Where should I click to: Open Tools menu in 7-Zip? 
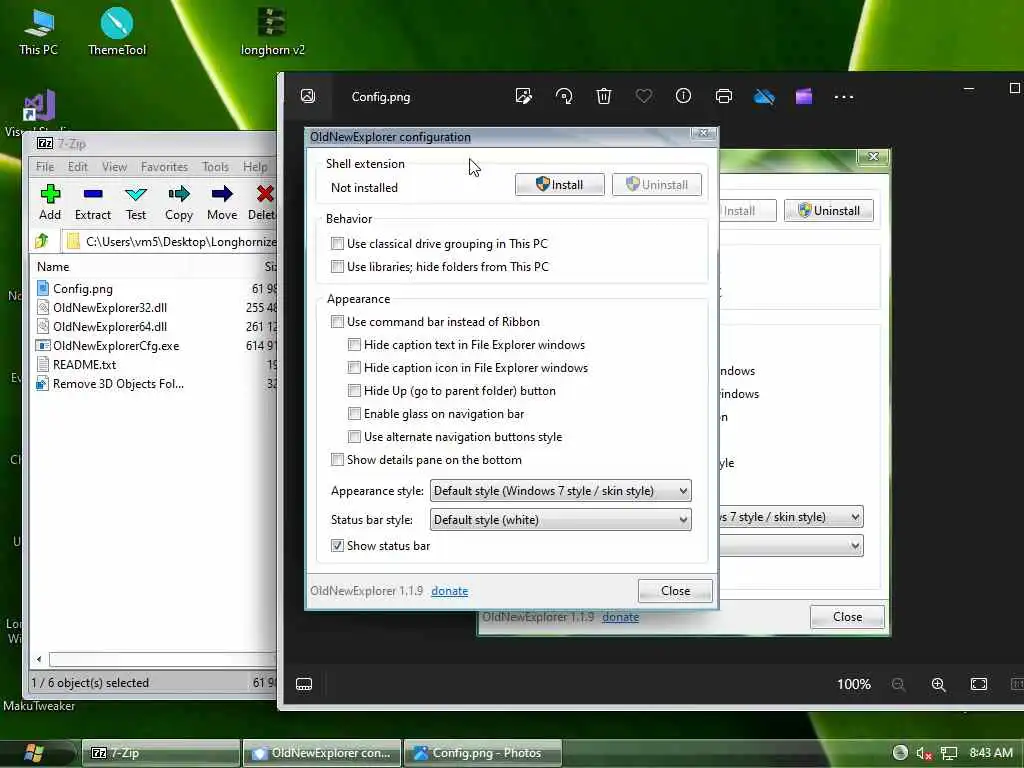tap(216, 167)
